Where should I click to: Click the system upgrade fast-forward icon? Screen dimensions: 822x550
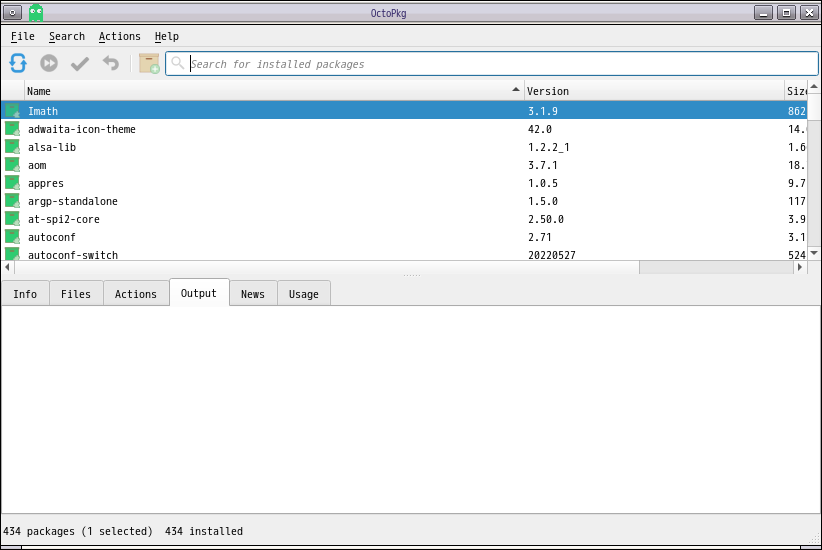point(49,63)
